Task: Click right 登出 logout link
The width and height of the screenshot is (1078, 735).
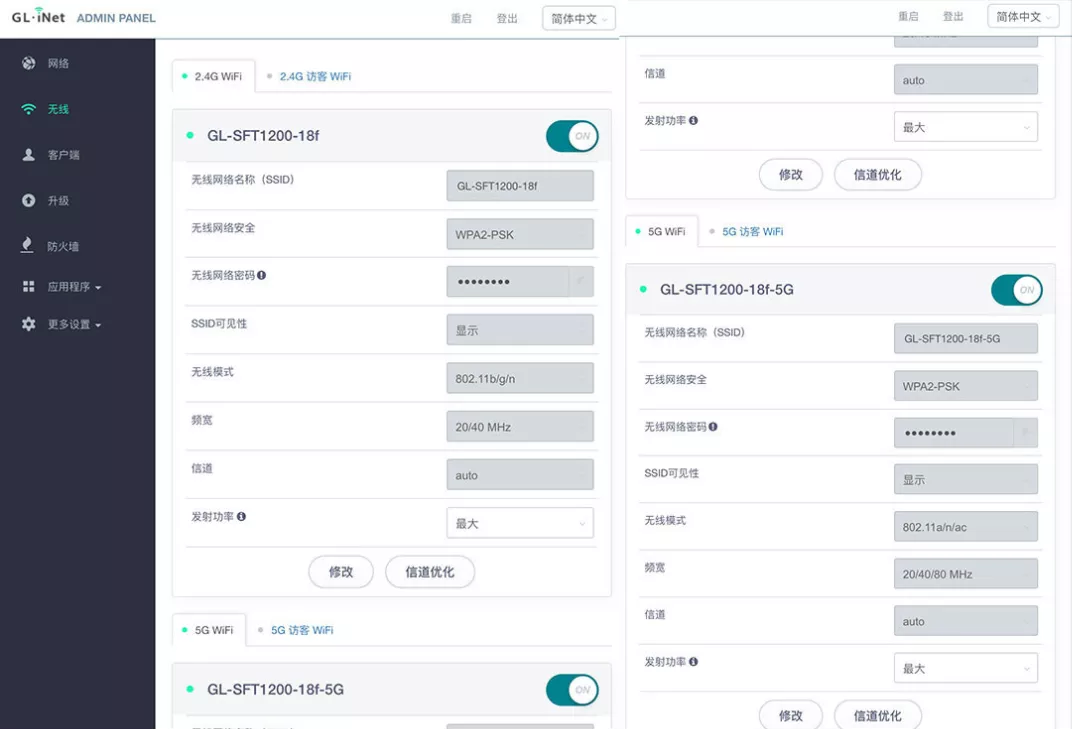Action: coord(953,17)
